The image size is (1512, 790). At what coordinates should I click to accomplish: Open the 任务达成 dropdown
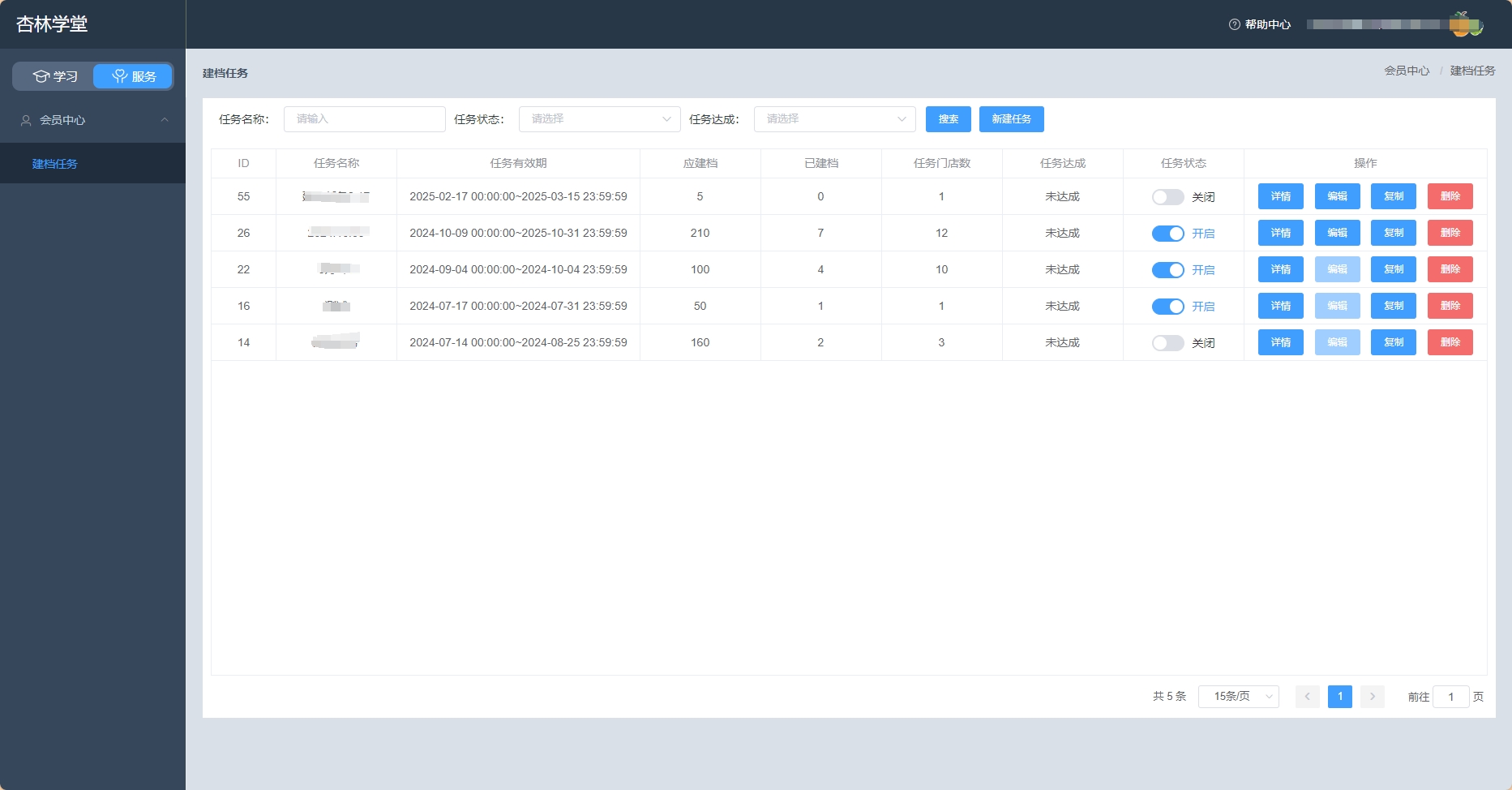[835, 119]
